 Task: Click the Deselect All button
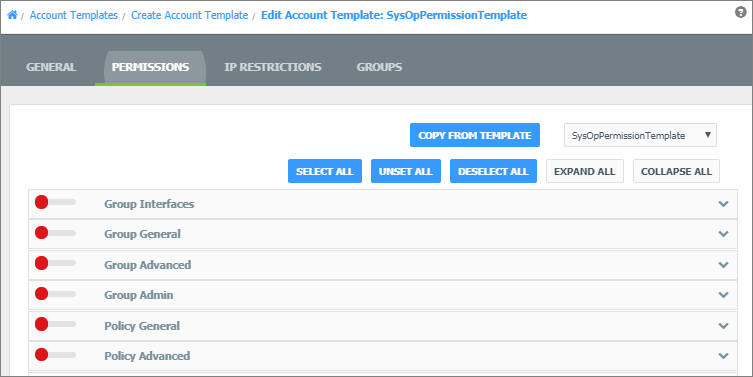[493, 171]
